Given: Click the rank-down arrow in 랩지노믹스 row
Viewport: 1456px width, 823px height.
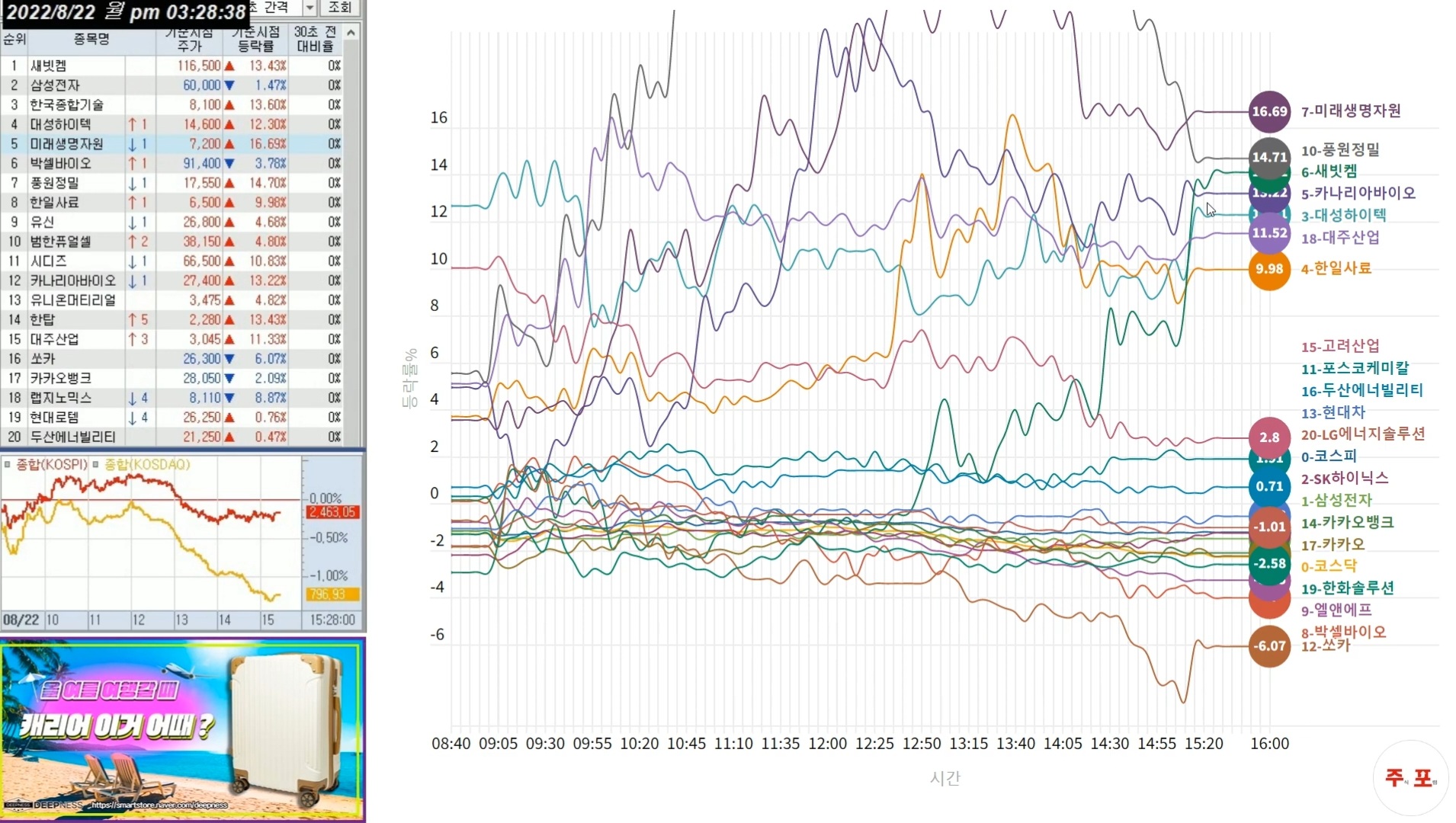Looking at the screenshot, I should (x=132, y=398).
